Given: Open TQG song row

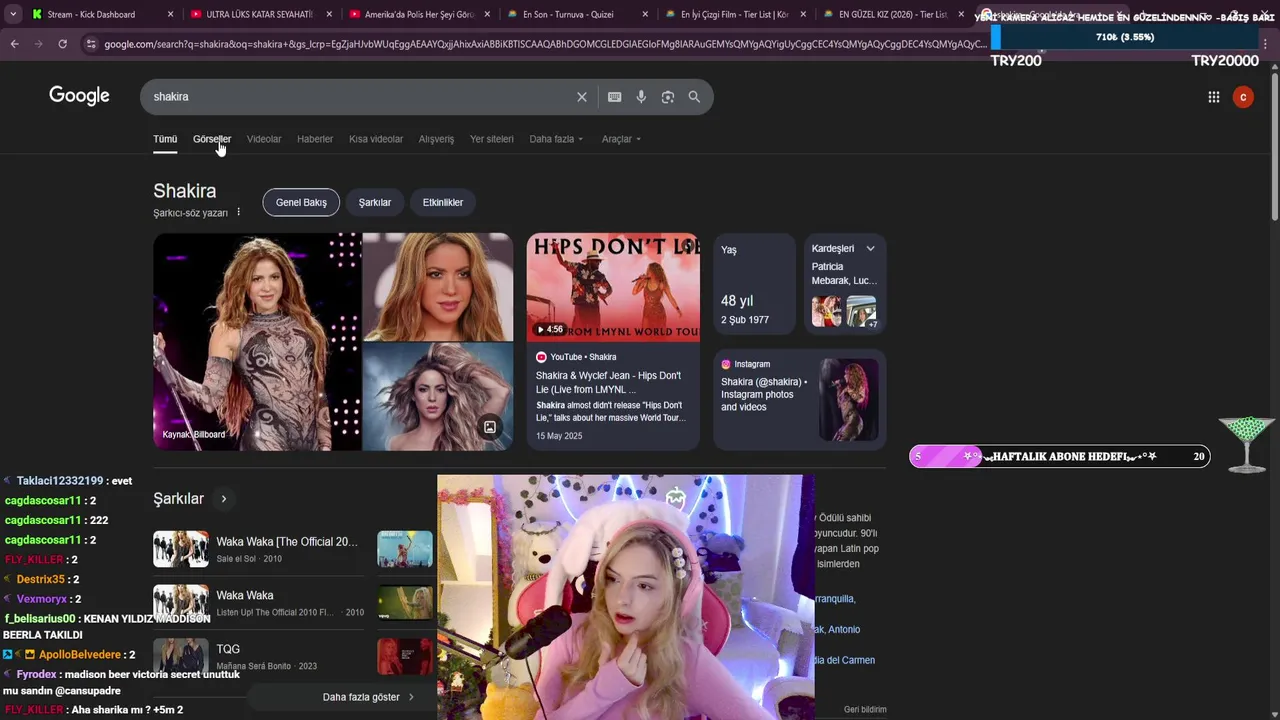Looking at the screenshot, I should click(x=258, y=656).
